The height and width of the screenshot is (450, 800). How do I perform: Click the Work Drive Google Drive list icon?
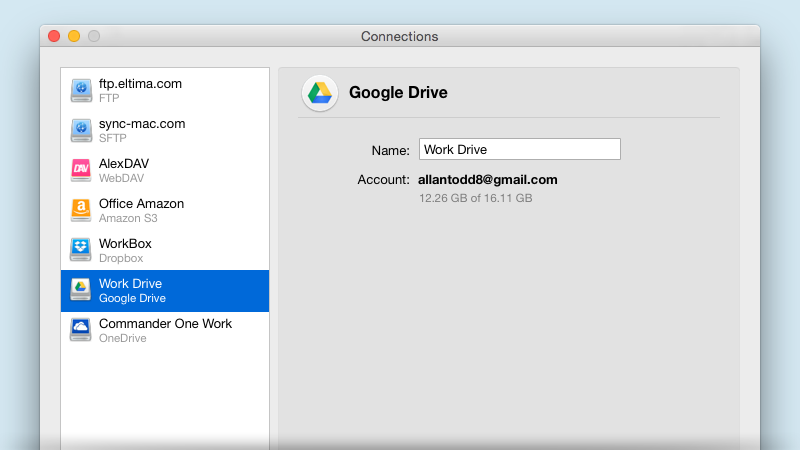coord(81,290)
